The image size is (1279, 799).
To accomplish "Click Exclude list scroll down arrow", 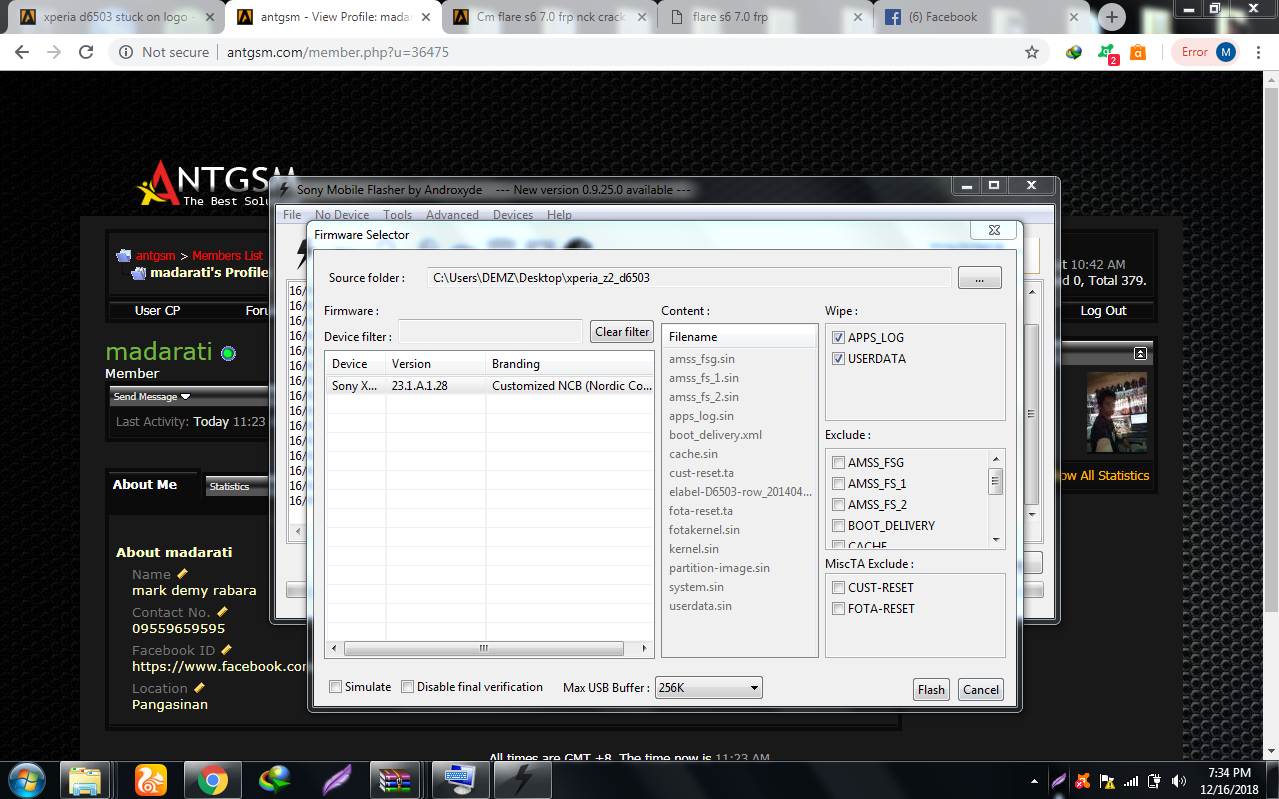I will tap(996, 540).
